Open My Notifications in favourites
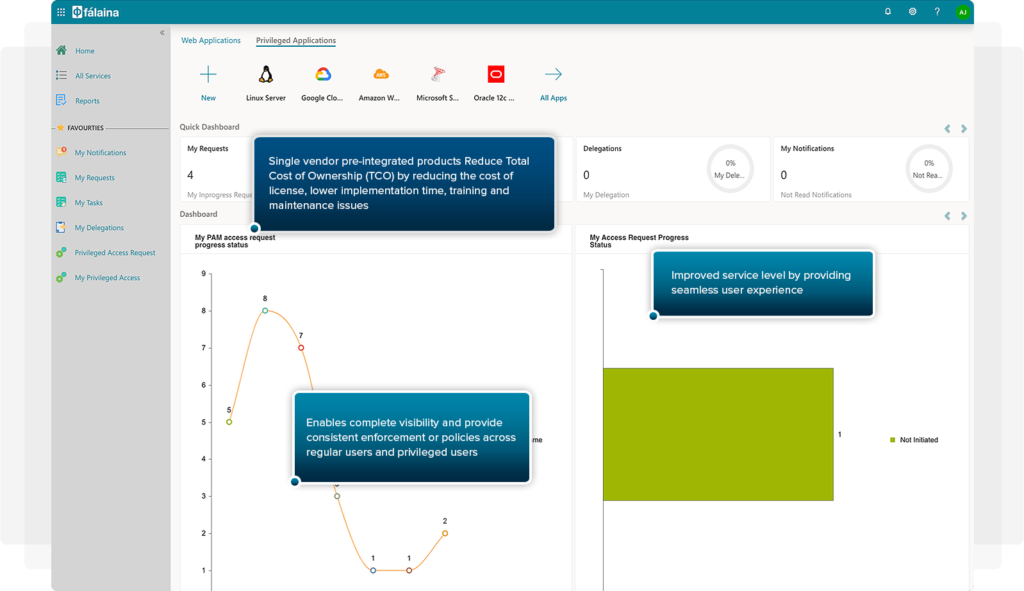Screen dimensions: 1024x591 click(100, 153)
